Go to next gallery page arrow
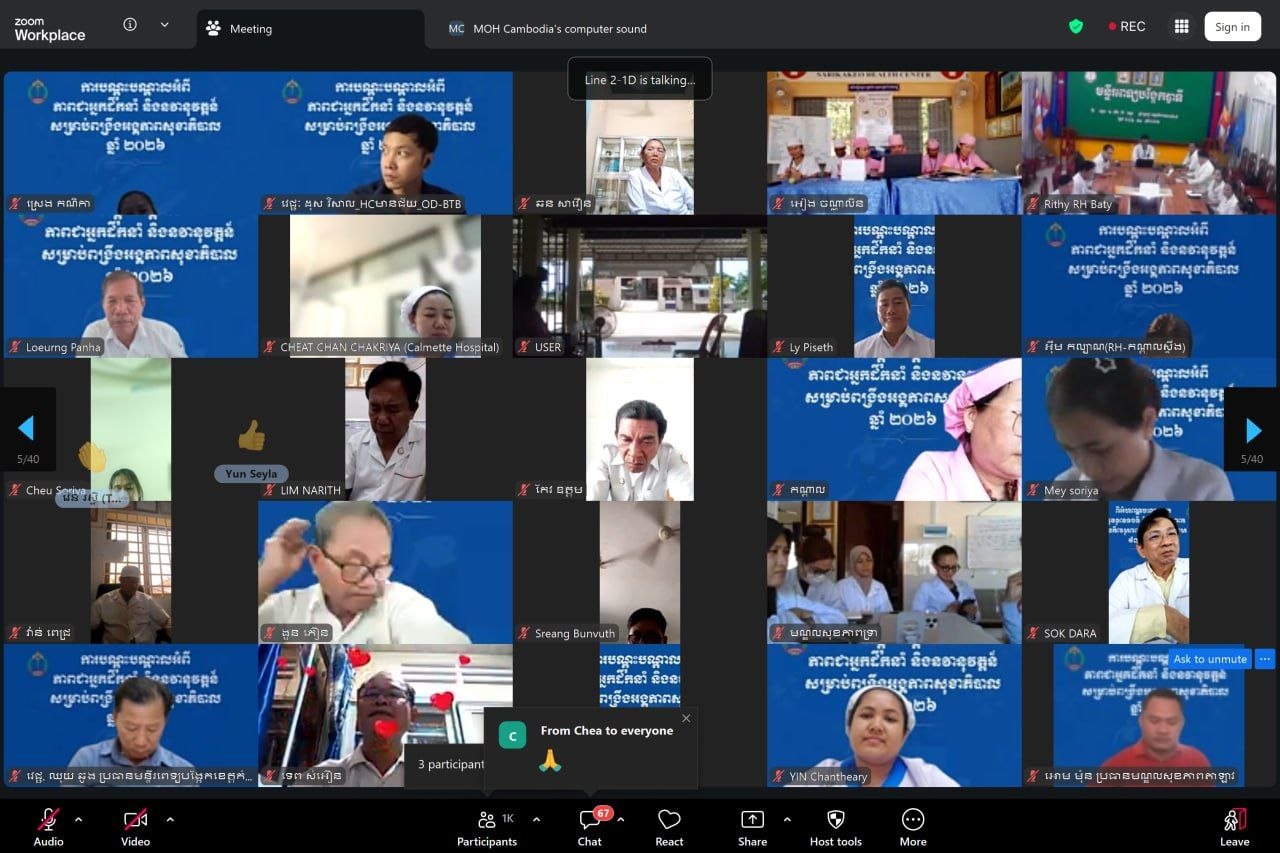This screenshot has width=1280, height=853. tap(1252, 430)
